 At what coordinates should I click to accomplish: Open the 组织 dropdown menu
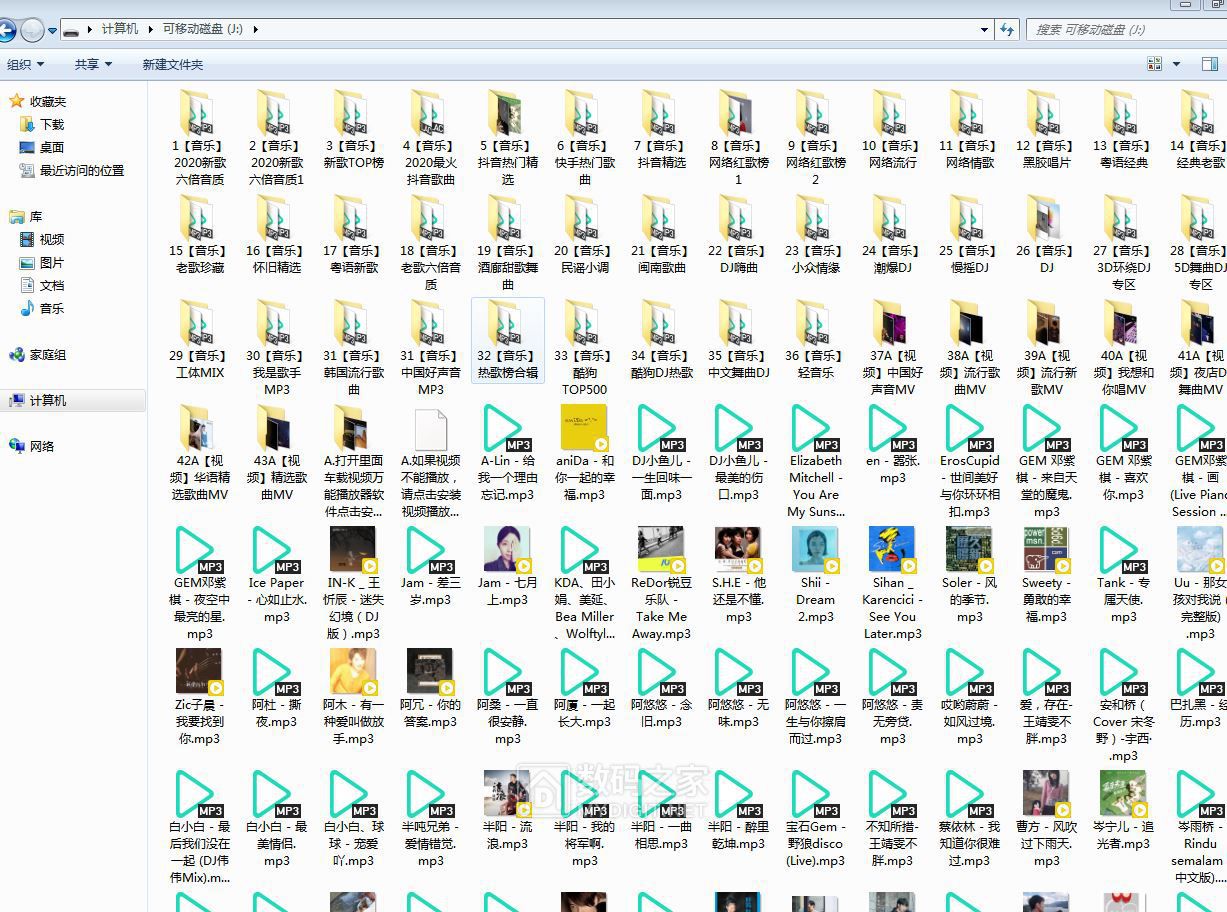[25, 65]
